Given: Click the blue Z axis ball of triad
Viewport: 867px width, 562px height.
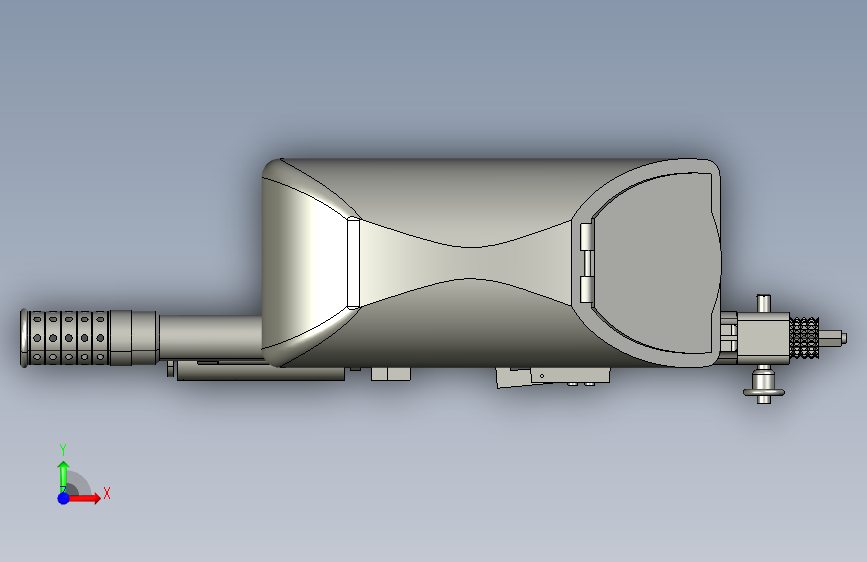Looking at the screenshot, I should [x=64, y=498].
